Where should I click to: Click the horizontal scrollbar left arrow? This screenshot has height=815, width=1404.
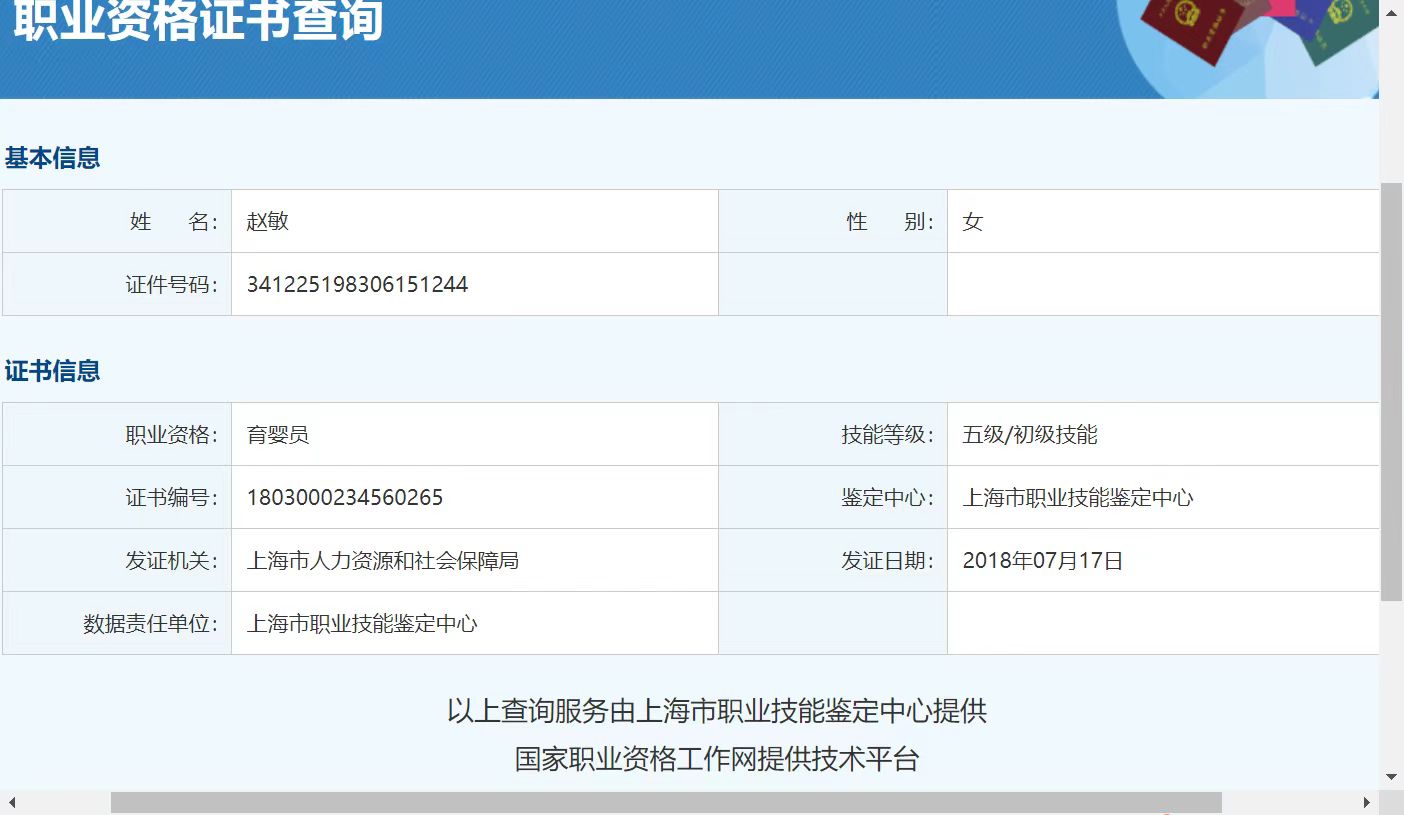pos(11,802)
